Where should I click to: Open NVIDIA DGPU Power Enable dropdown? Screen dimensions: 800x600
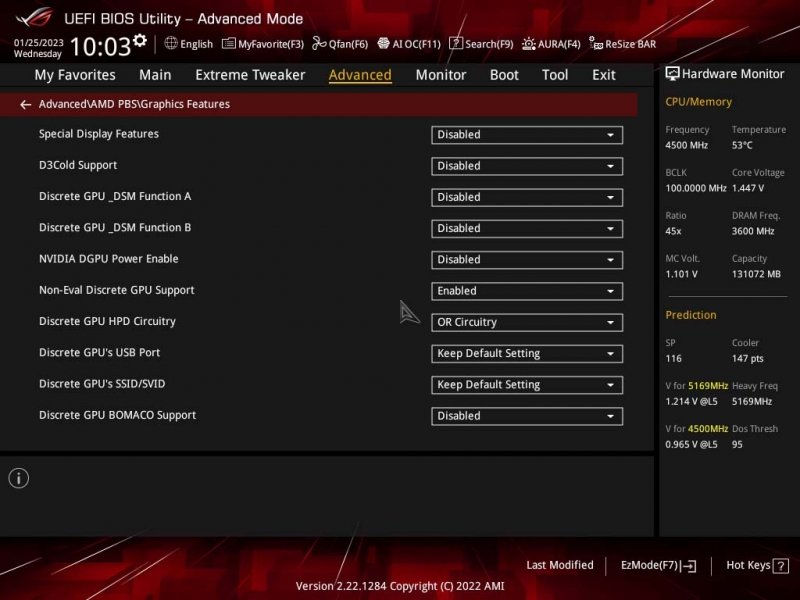[x=527, y=260]
